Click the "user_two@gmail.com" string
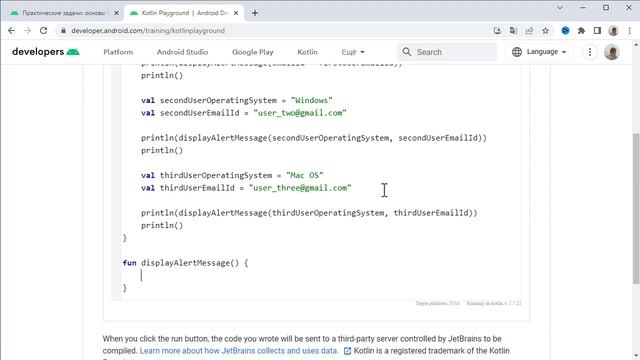Image resolution: width=640 pixels, height=360 pixels. tap(300, 113)
